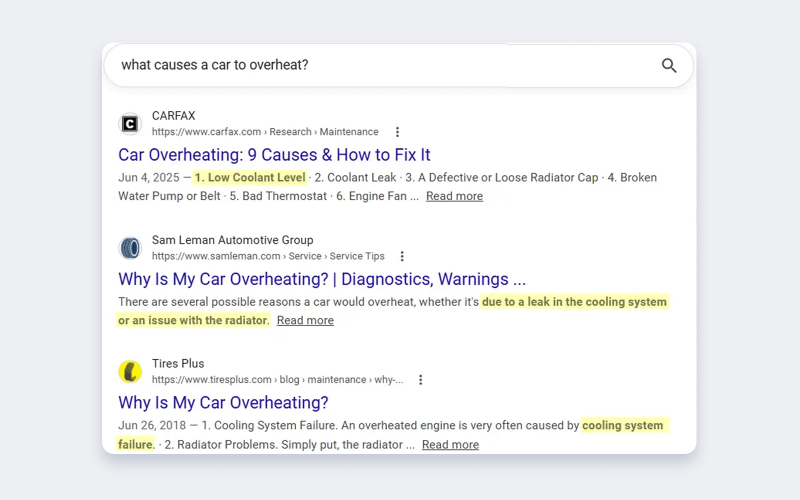Open the three-dot menu for Tires Plus result

coord(420,380)
